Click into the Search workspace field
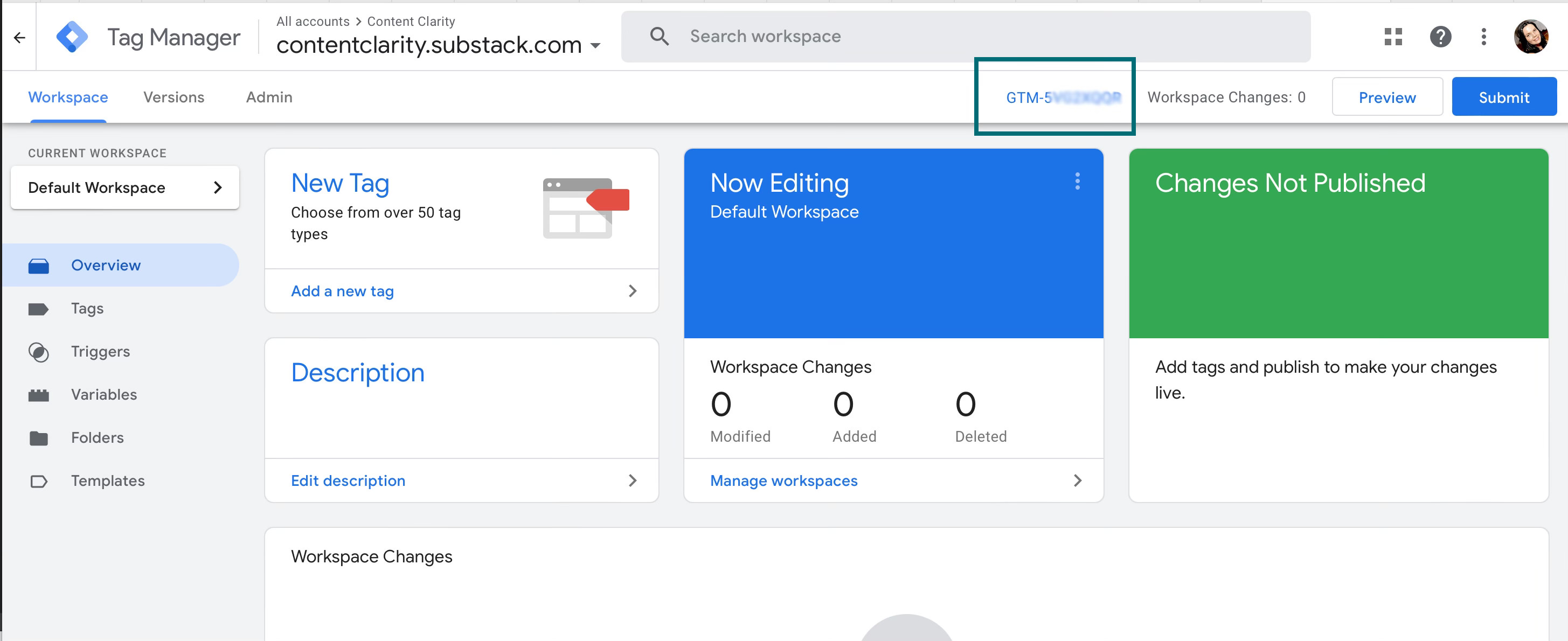This screenshot has height=641, width=1568. pos(965,37)
